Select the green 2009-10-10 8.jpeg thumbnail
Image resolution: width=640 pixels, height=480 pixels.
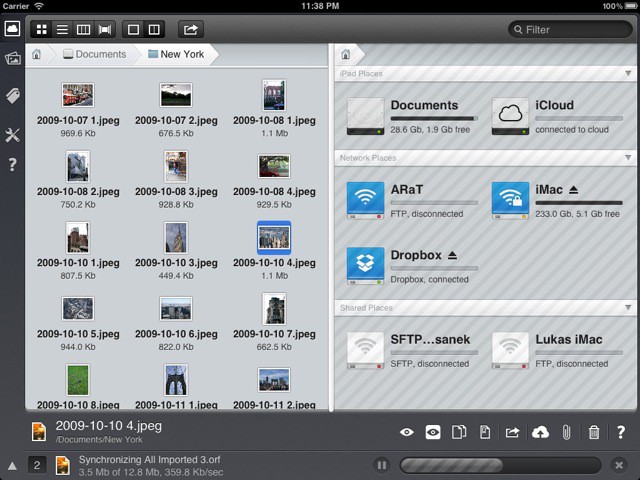pyautogui.click(x=78, y=380)
